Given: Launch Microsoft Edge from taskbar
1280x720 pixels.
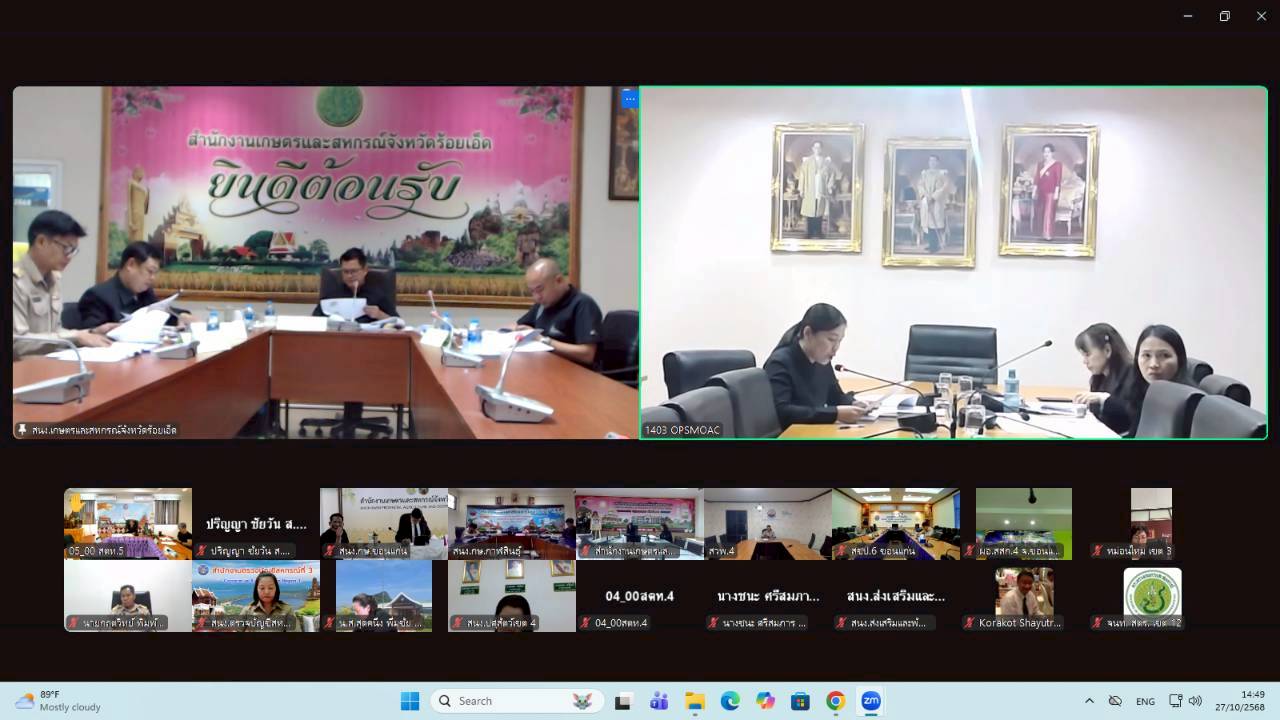Looking at the screenshot, I should pos(730,701).
